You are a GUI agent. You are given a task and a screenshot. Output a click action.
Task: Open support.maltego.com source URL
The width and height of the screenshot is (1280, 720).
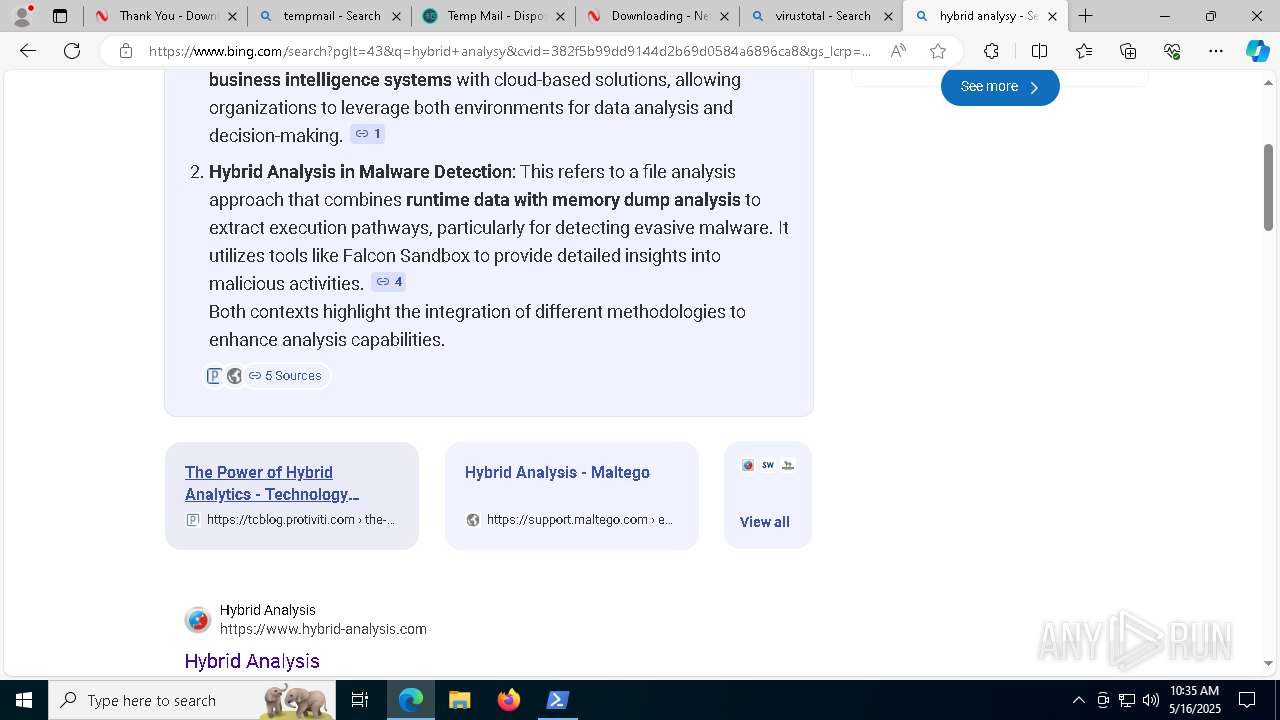tap(579, 520)
